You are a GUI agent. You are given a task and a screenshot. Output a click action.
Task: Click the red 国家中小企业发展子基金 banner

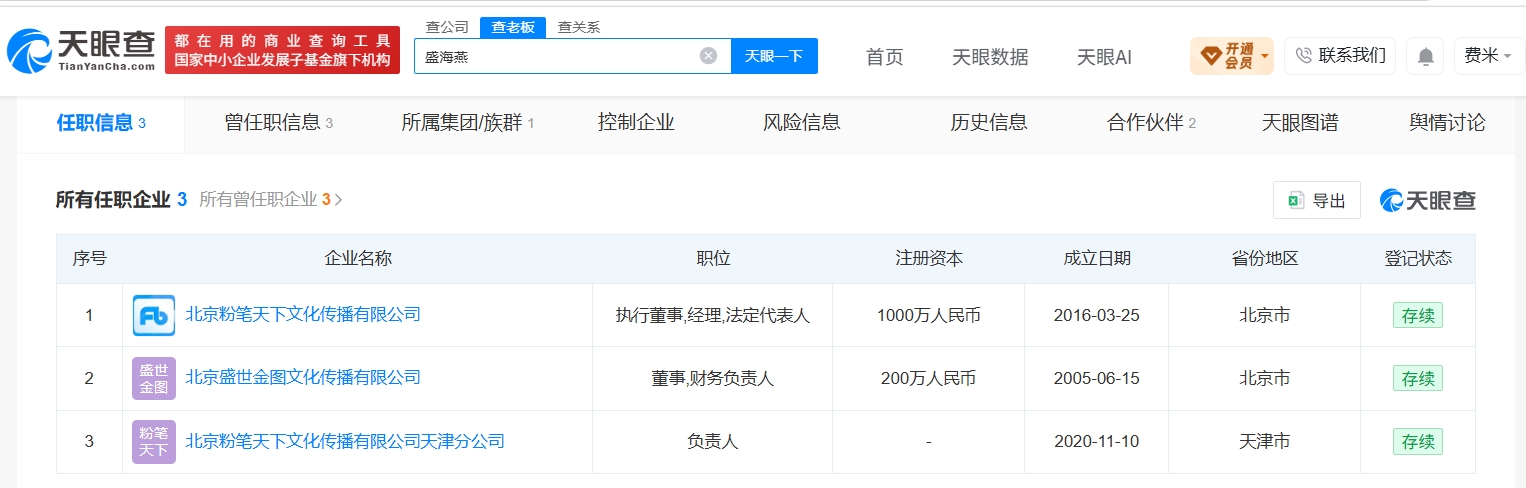coord(282,50)
